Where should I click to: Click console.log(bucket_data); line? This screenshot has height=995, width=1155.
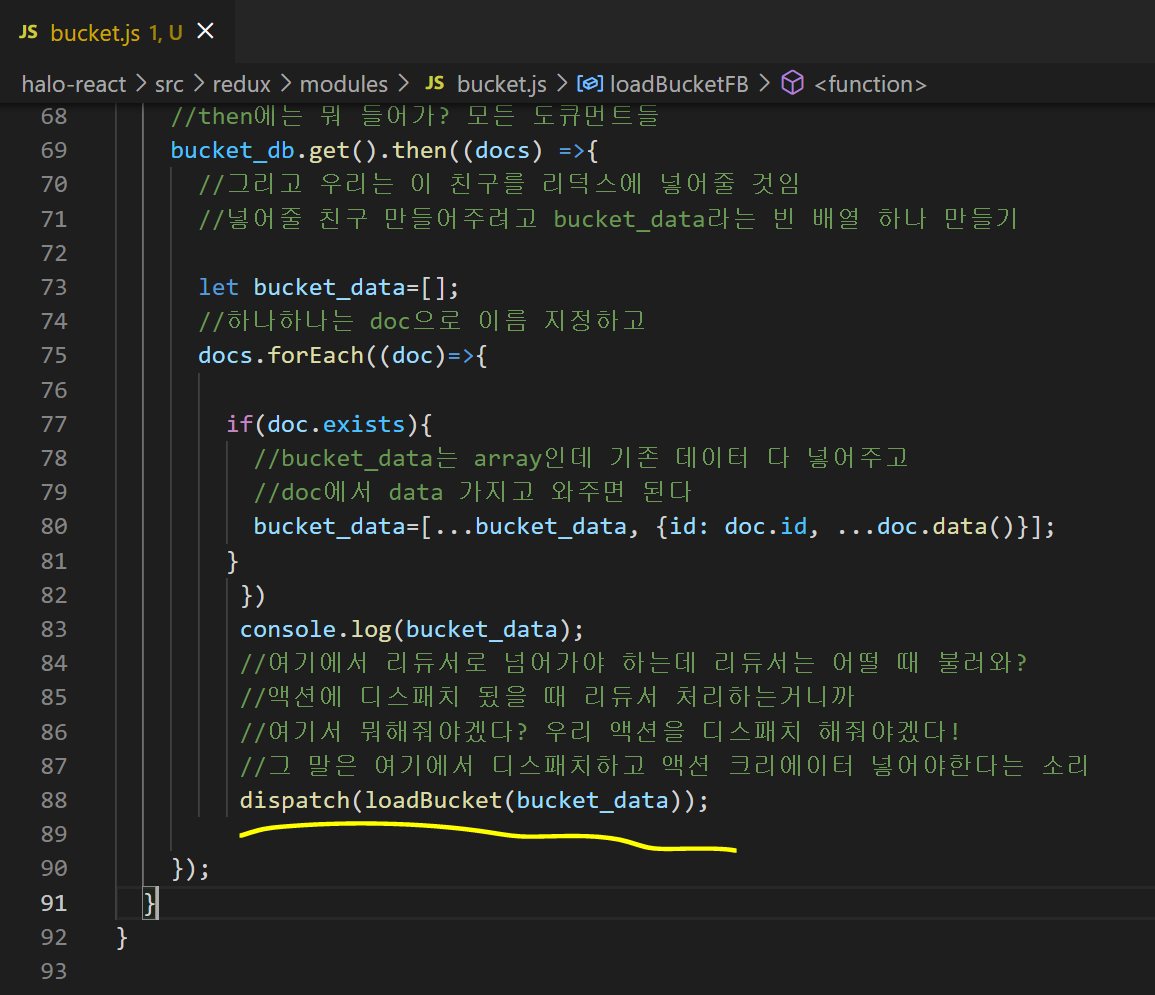412,630
